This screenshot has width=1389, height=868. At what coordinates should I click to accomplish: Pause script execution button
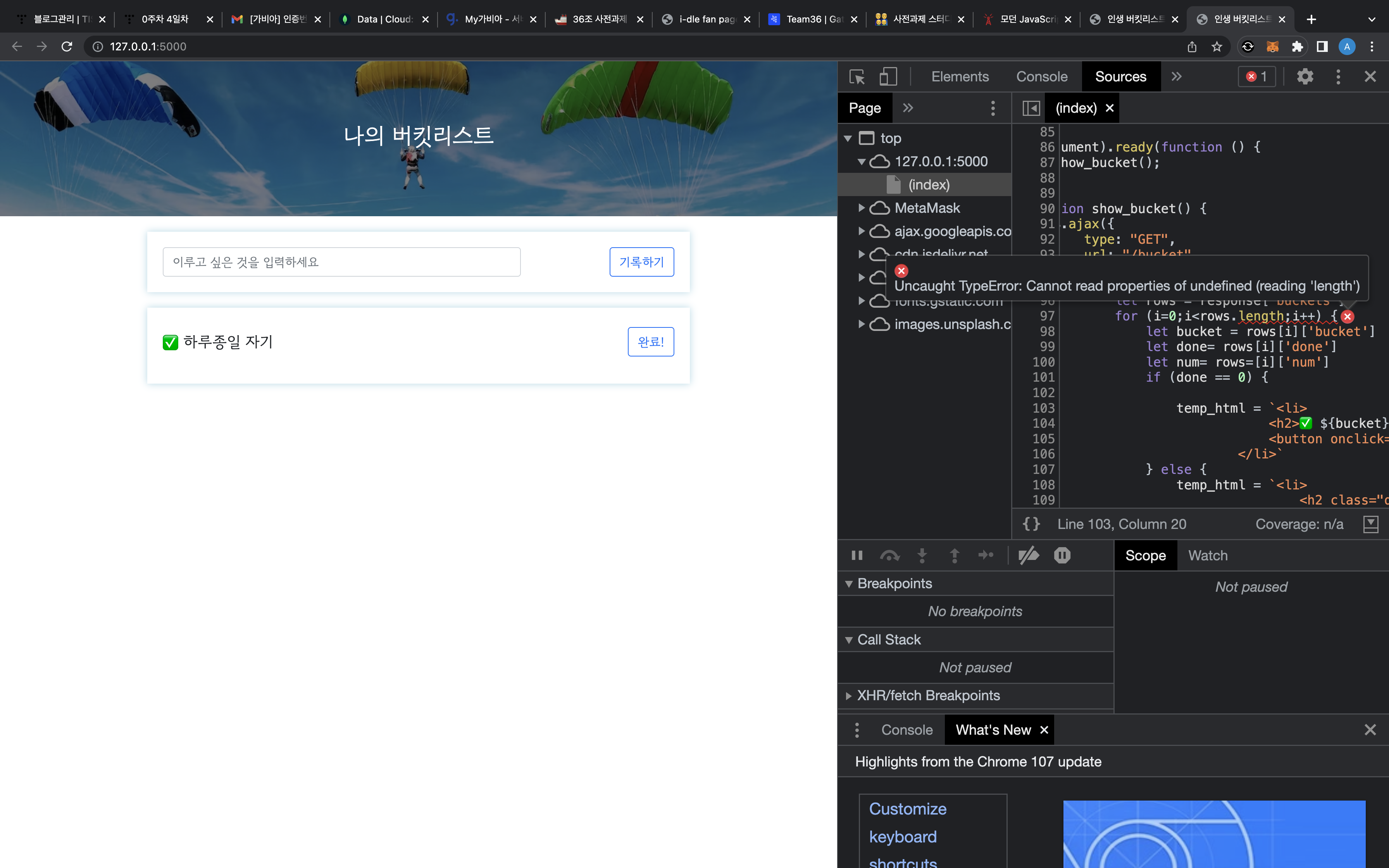click(x=857, y=555)
